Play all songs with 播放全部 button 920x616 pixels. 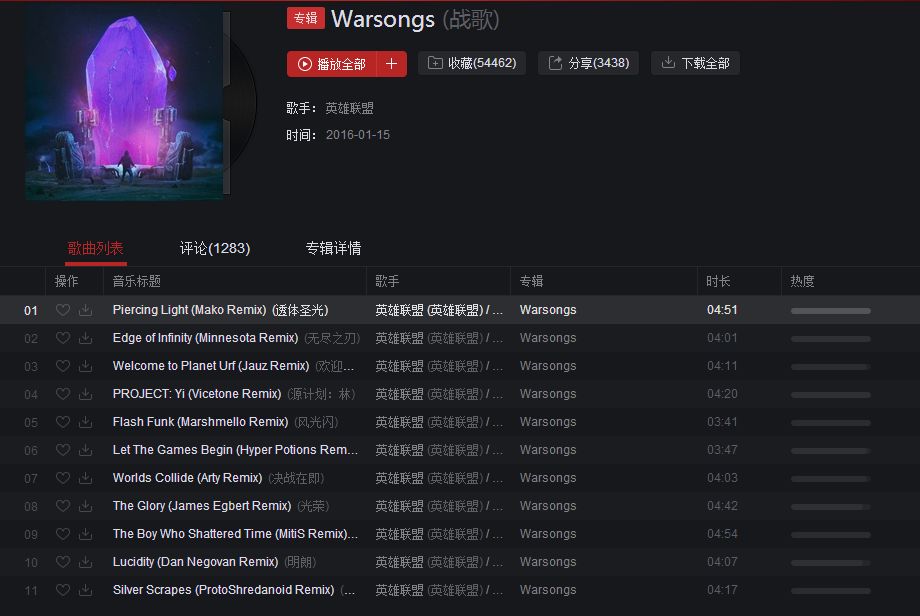332,63
